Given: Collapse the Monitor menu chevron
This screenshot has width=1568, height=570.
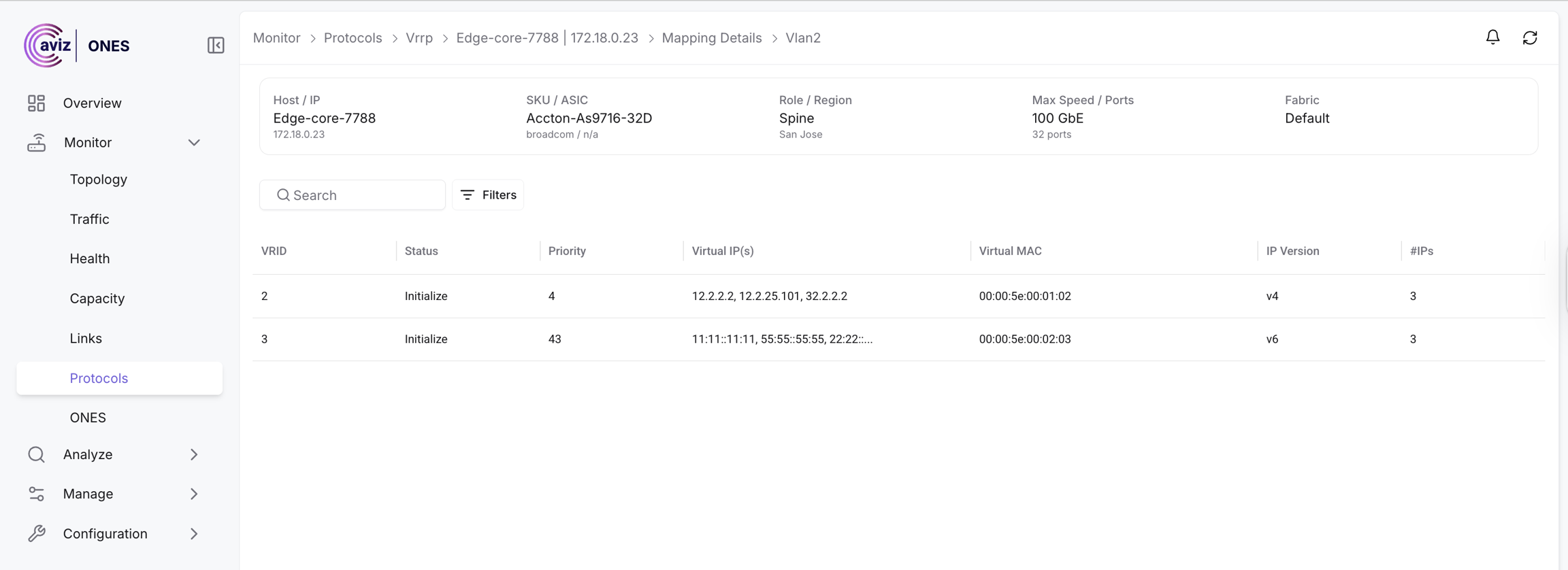Looking at the screenshot, I should pos(194,143).
